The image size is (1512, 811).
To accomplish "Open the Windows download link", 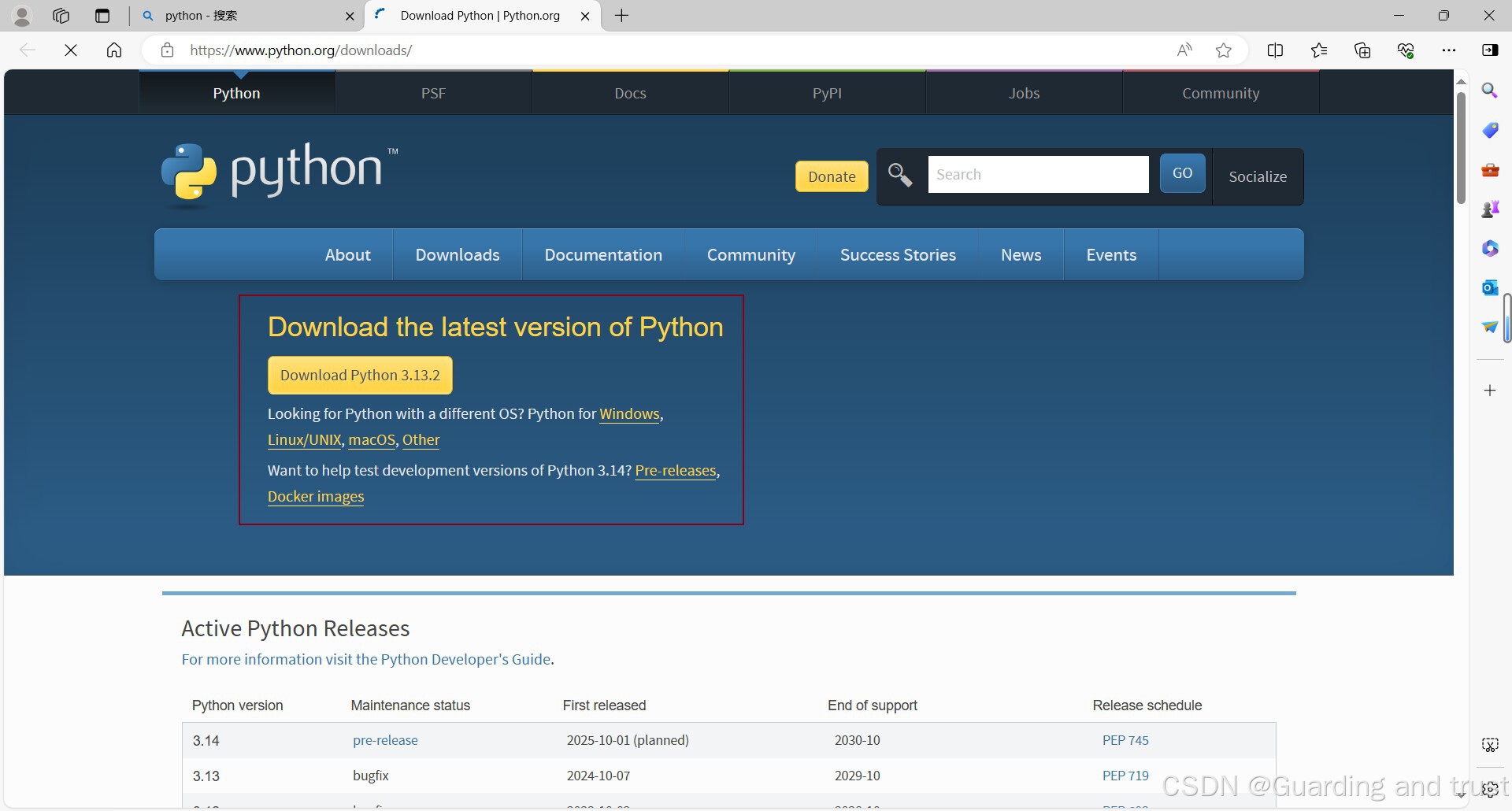I will coord(629,414).
